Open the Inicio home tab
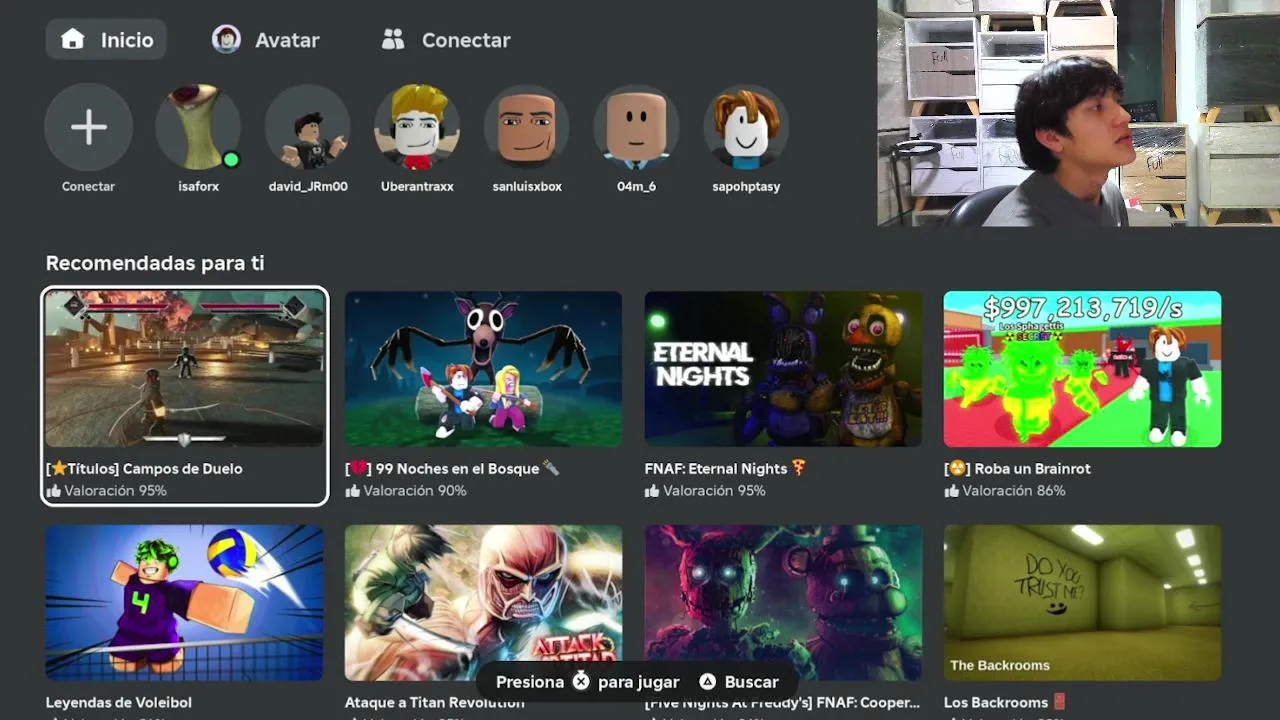 coord(106,40)
